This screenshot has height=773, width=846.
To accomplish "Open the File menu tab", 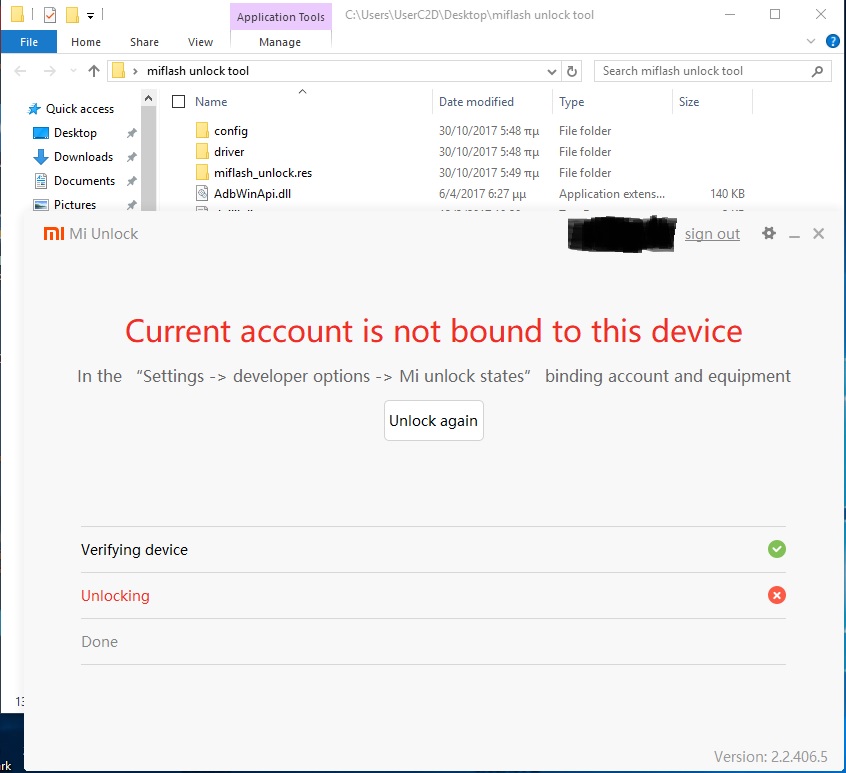I will pyautogui.click(x=29, y=42).
